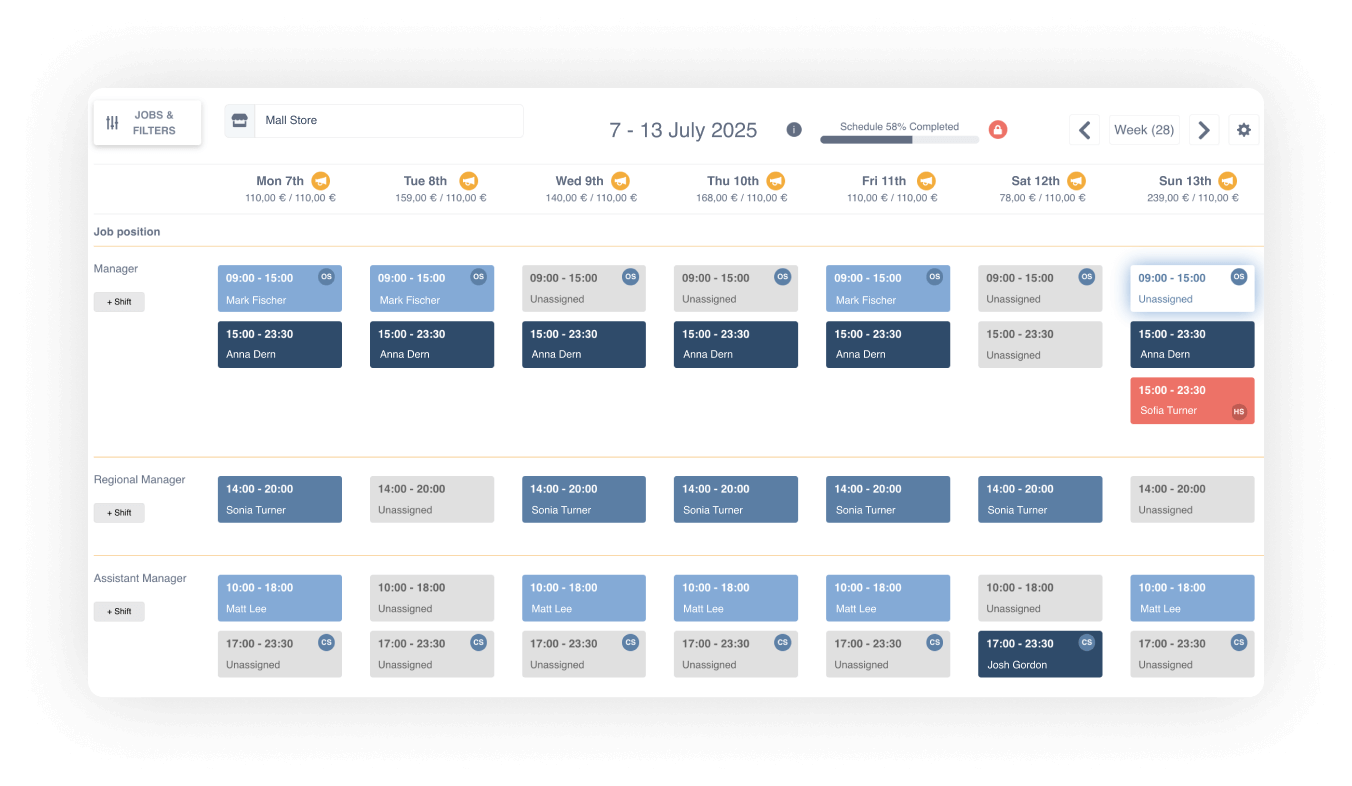Open Anna Dern's Sunday 15:00 - 23:30 shift
The height and width of the screenshot is (786, 1352).
click(x=1192, y=344)
